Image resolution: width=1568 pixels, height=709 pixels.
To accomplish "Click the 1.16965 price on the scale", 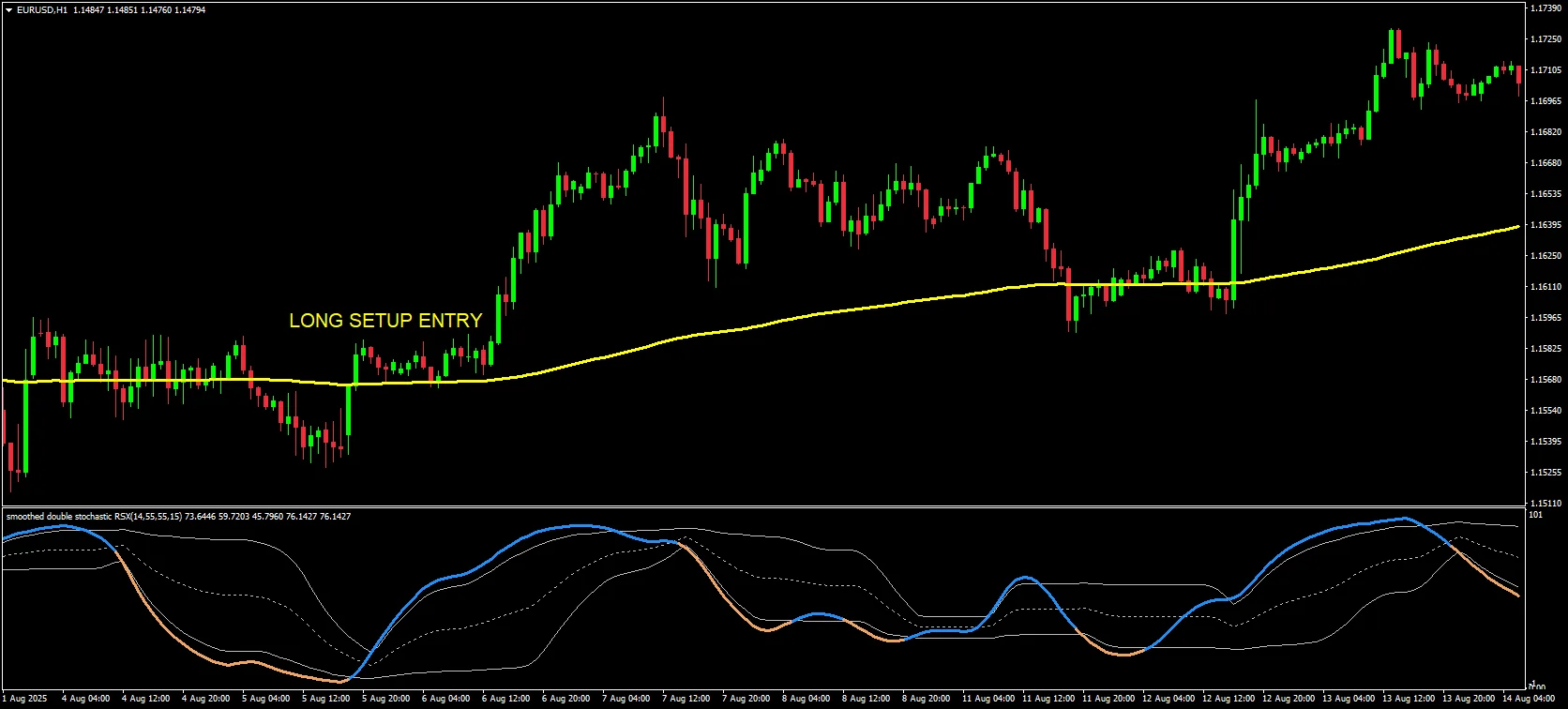I will point(1545,101).
